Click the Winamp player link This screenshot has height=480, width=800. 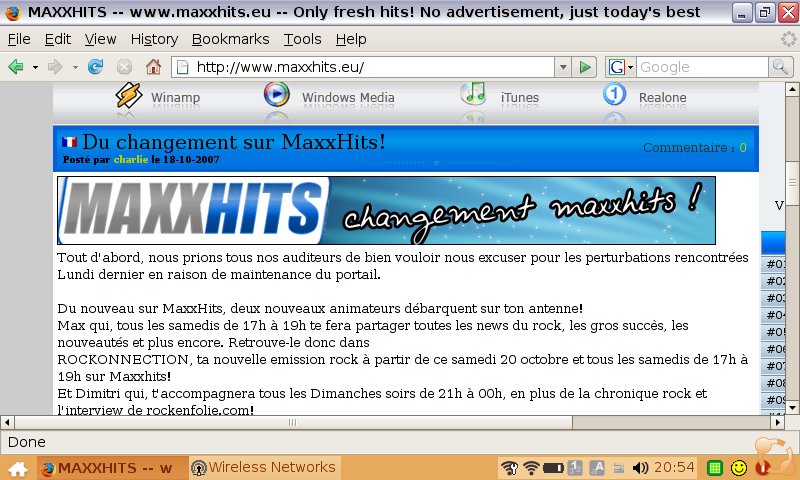coord(175,97)
